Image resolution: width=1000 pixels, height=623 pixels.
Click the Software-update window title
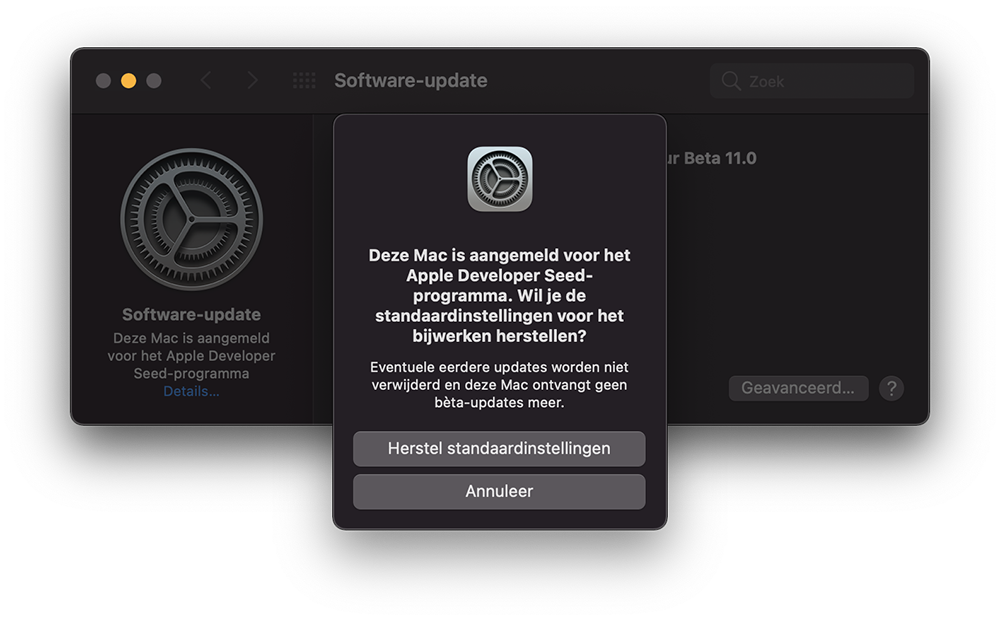[x=411, y=80]
